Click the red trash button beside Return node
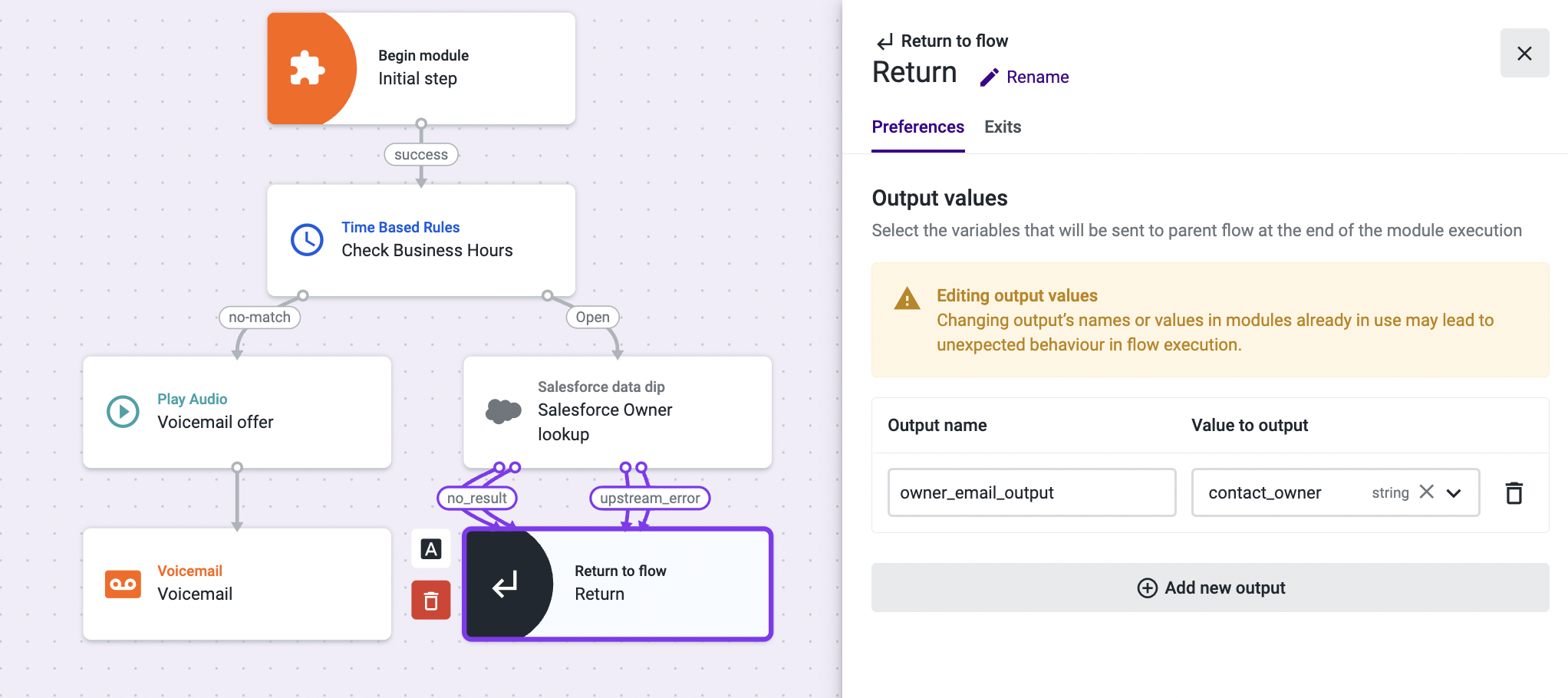 tap(431, 600)
